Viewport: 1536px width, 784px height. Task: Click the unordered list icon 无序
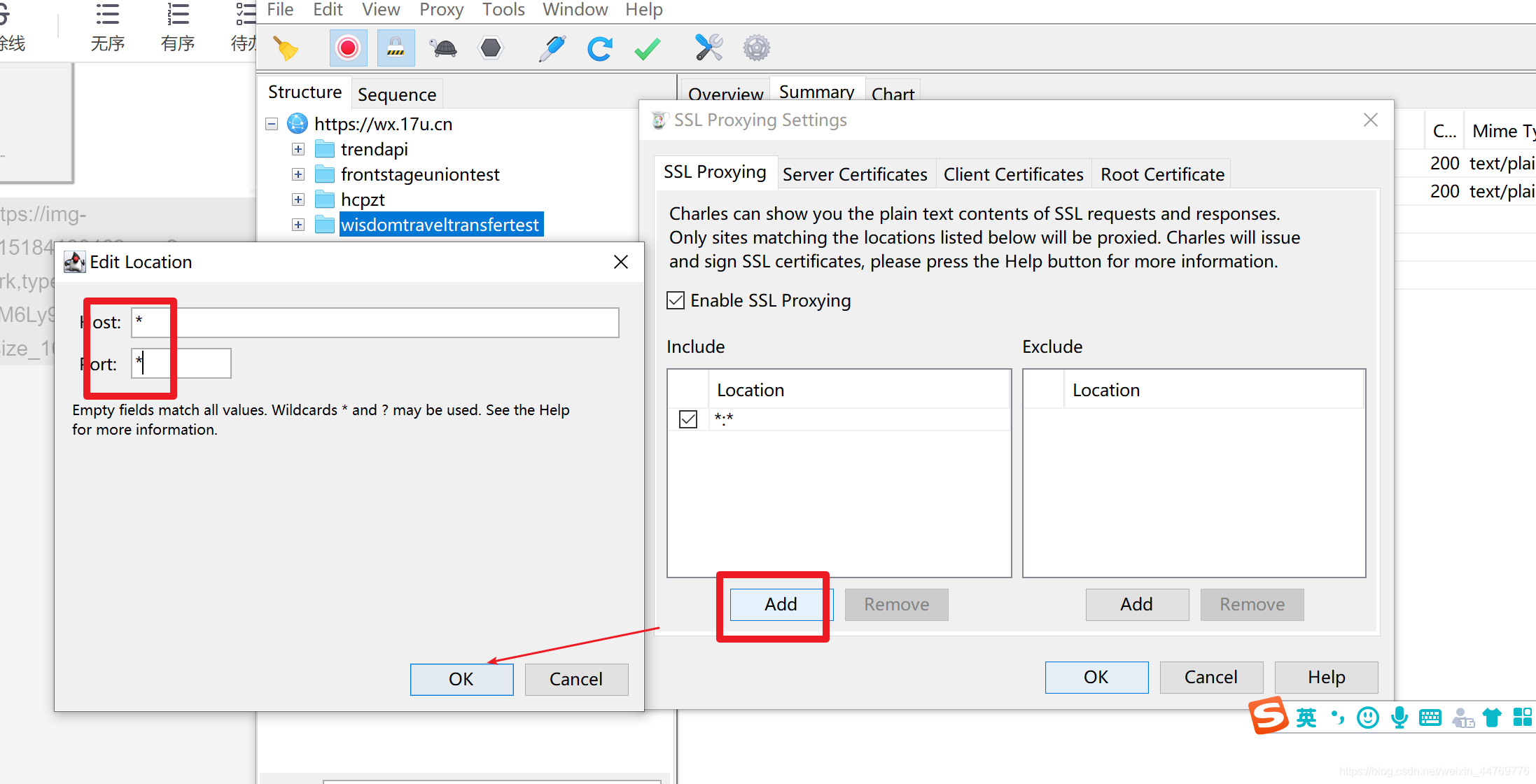coord(107,14)
